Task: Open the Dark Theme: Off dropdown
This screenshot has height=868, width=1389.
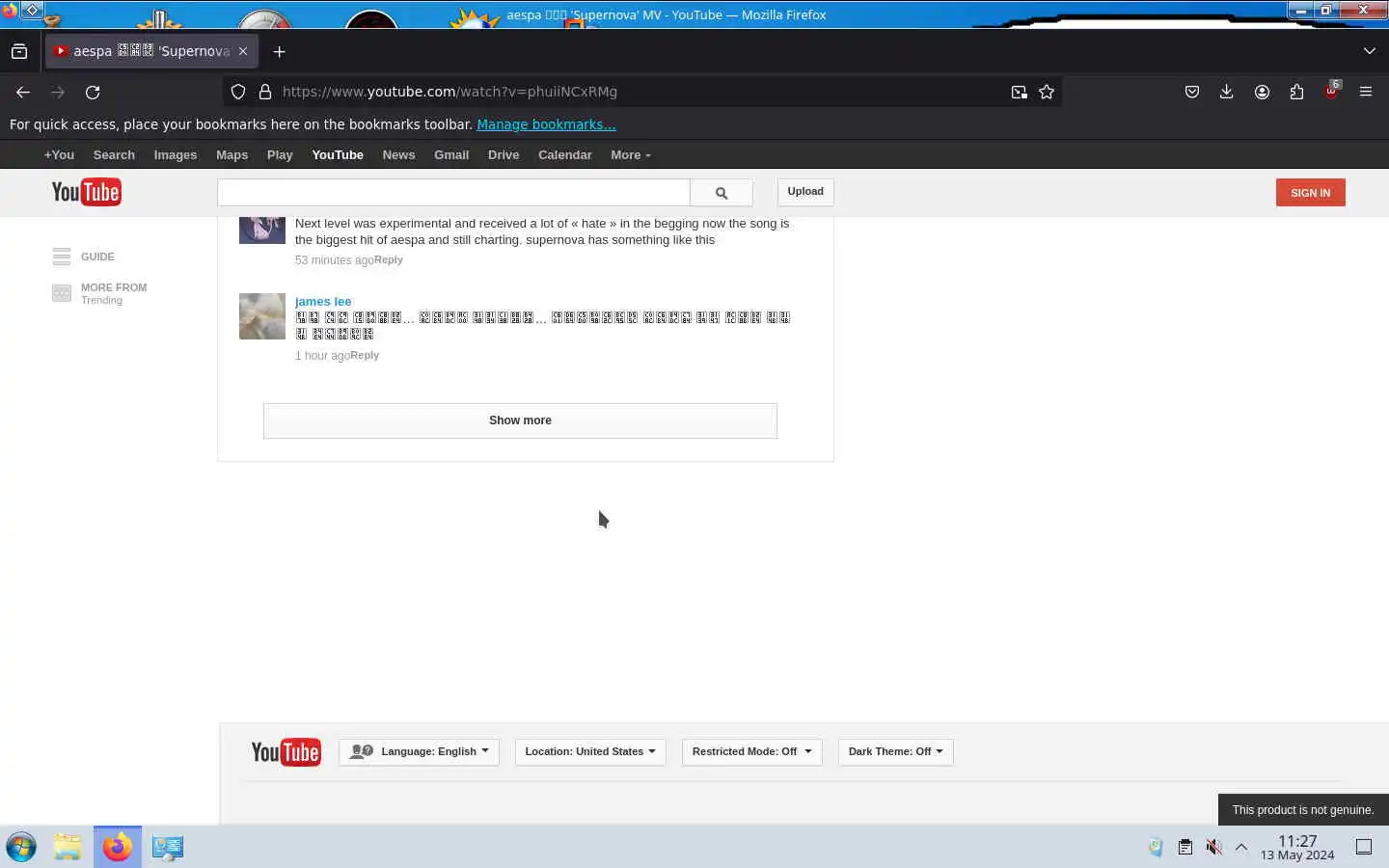Action: [895, 752]
